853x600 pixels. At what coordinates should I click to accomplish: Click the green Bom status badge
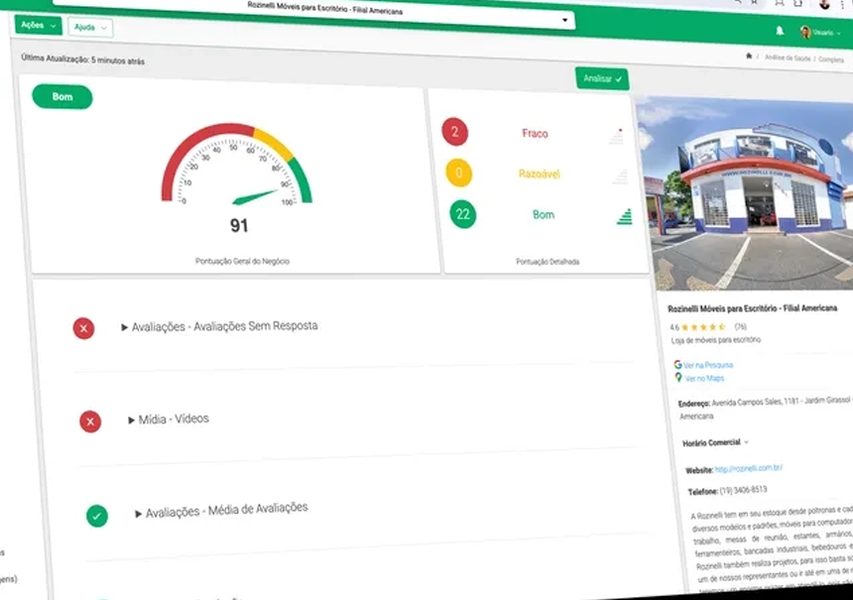coord(62,97)
